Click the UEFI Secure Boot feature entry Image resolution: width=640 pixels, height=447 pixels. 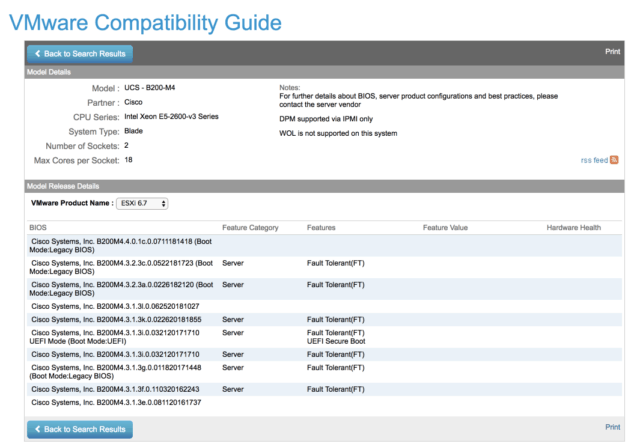336,341
